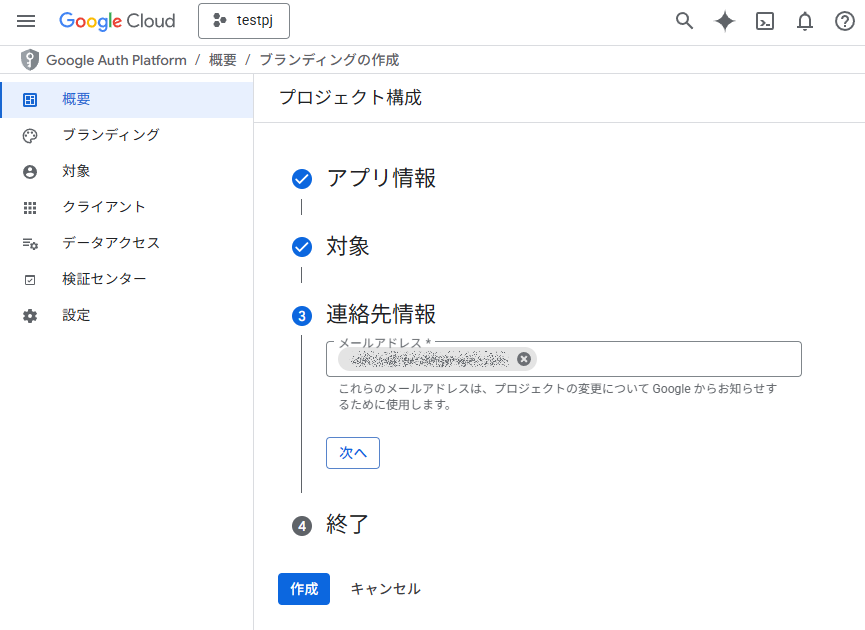Click キャンセル to cancel setup
This screenshot has height=630, width=865.
(385, 589)
